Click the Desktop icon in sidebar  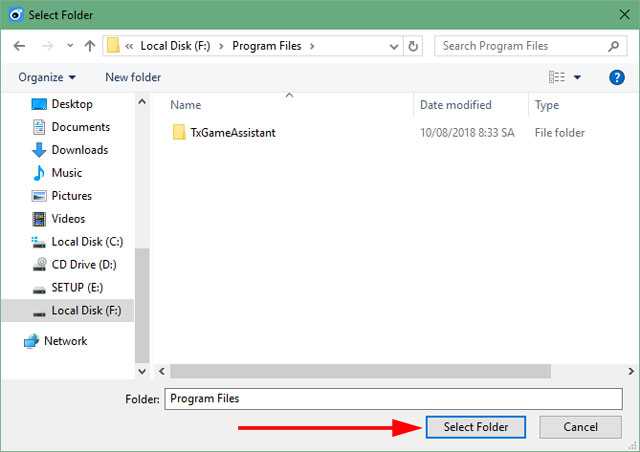tap(39, 105)
